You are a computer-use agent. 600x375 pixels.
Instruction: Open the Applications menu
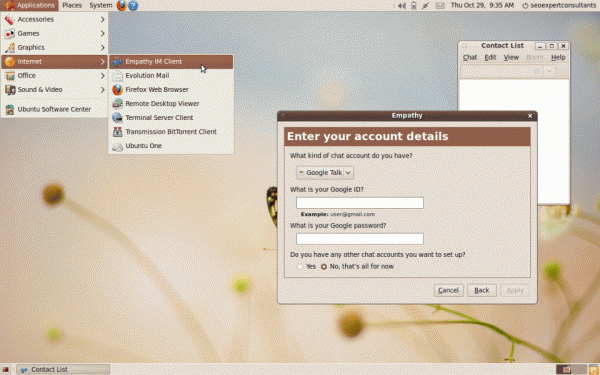[x=30, y=5]
